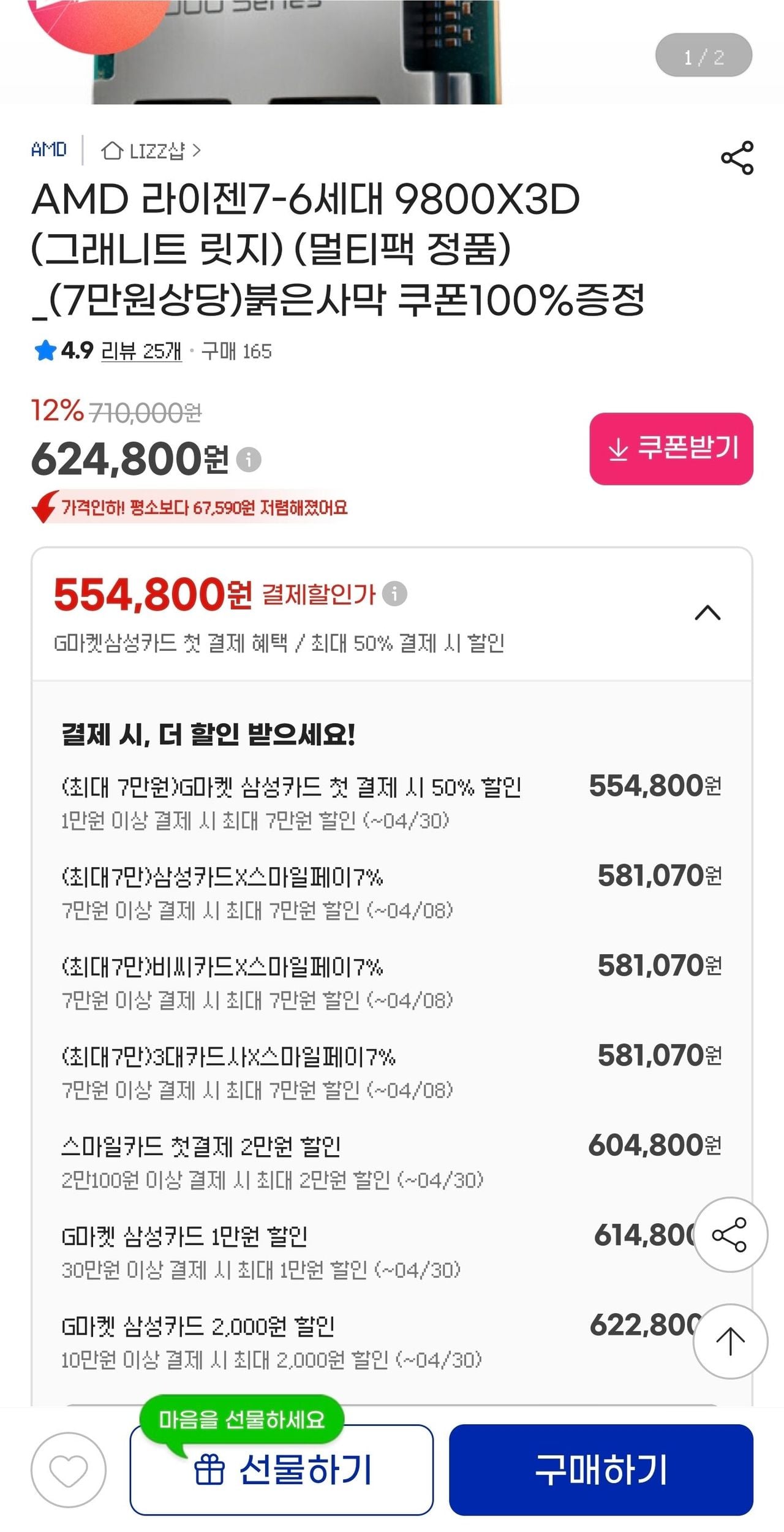
Task: Collapse the 결제할인가 discount panel
Action: click(707, 613)
